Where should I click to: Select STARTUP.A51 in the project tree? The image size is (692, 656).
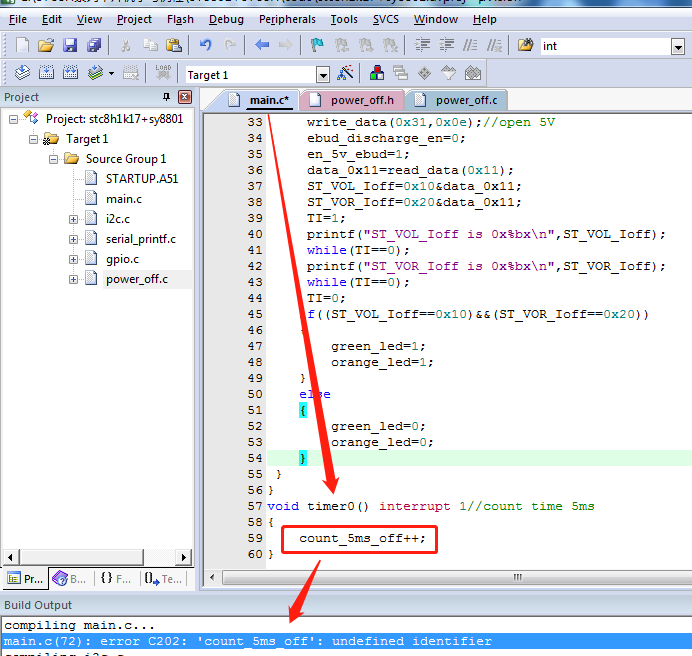tap(142, 179)
